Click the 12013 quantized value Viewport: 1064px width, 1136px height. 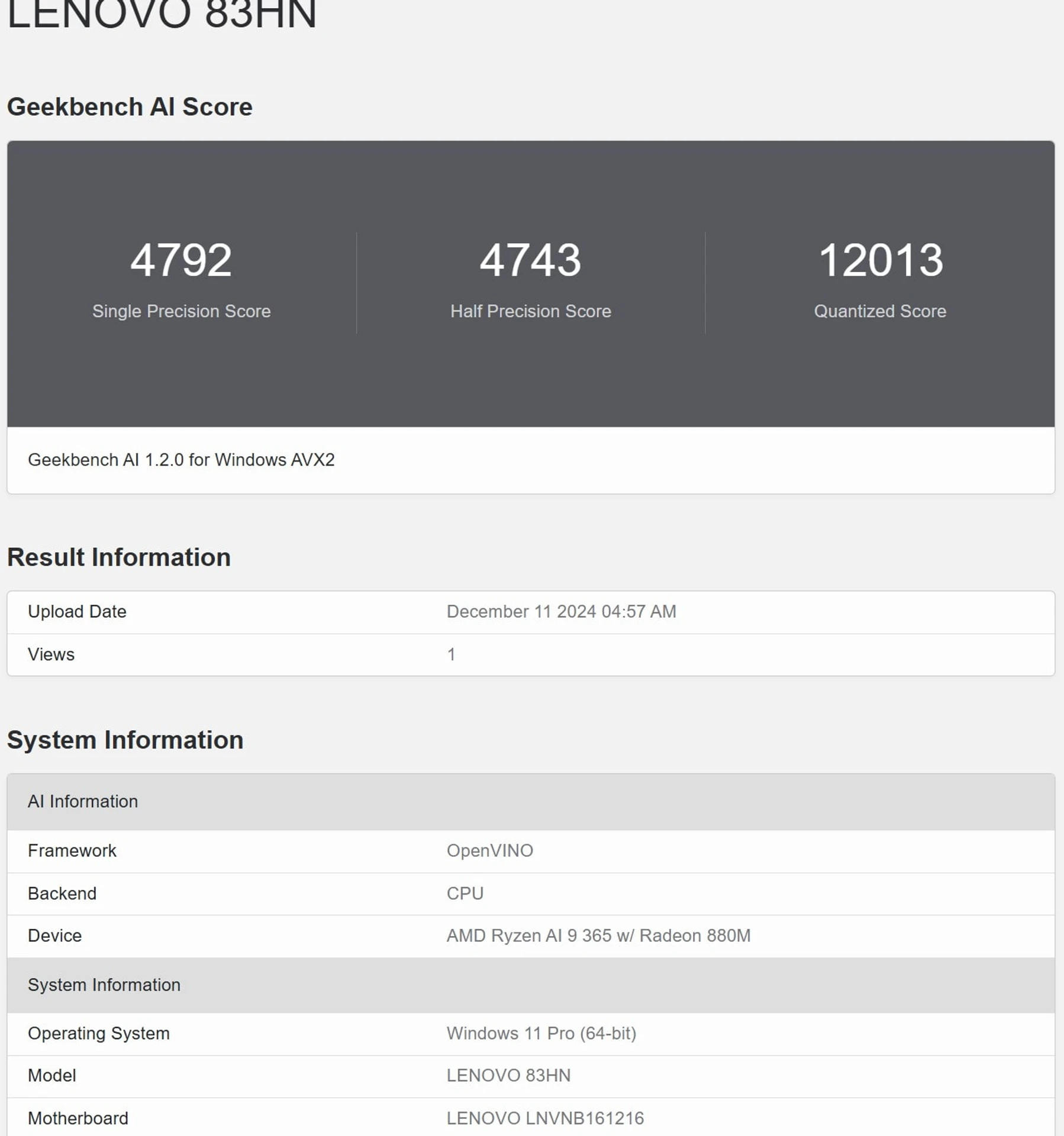[881, 260]
